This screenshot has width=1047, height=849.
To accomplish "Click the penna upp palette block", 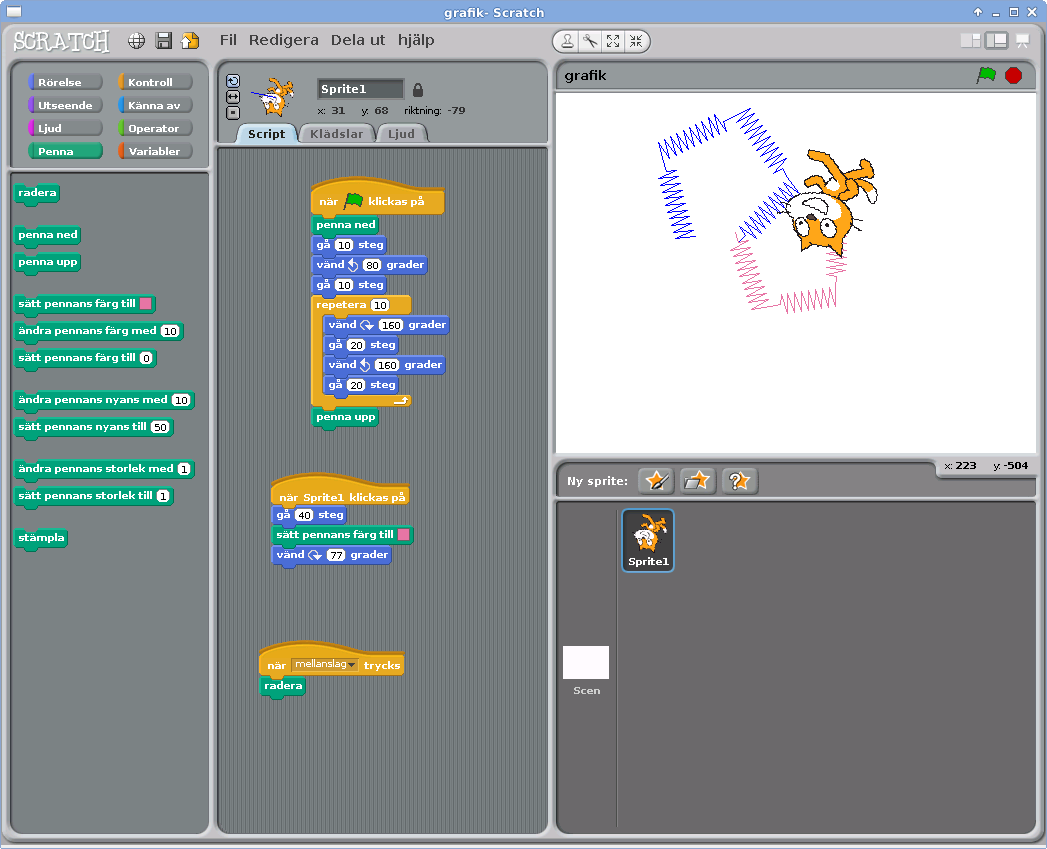I will point(48,262).
